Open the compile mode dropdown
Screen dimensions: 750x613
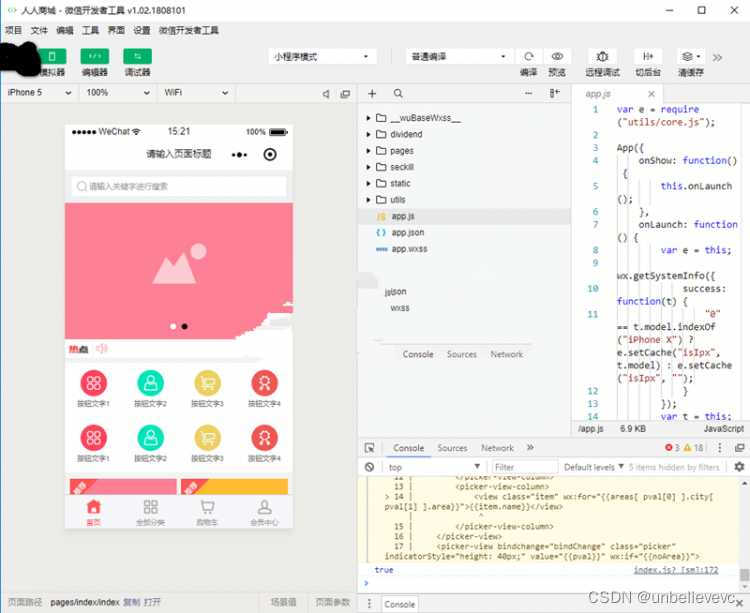[x=459, y=56]
